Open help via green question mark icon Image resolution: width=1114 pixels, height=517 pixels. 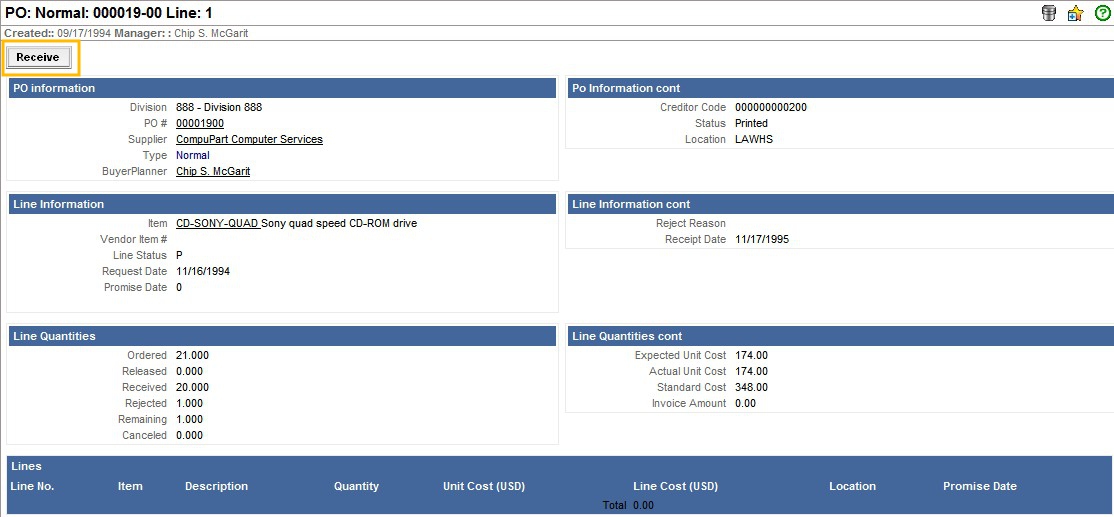pyautogui.click(x=1102, y=13)
